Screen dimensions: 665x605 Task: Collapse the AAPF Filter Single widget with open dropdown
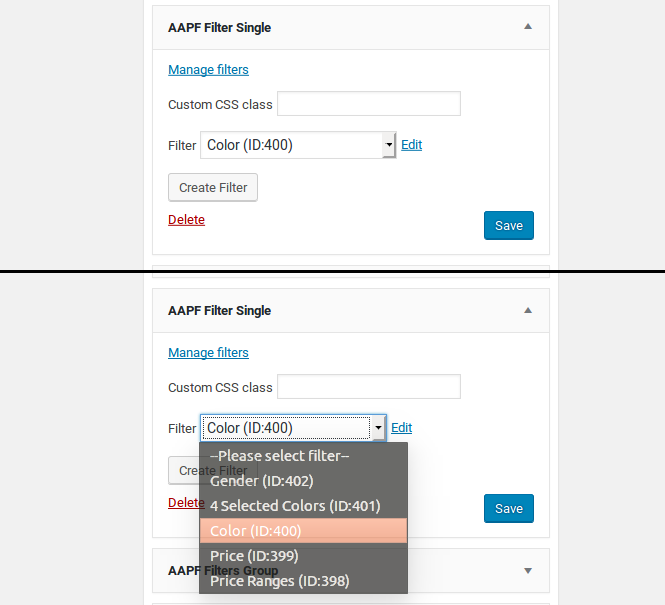tap(528, 310)
